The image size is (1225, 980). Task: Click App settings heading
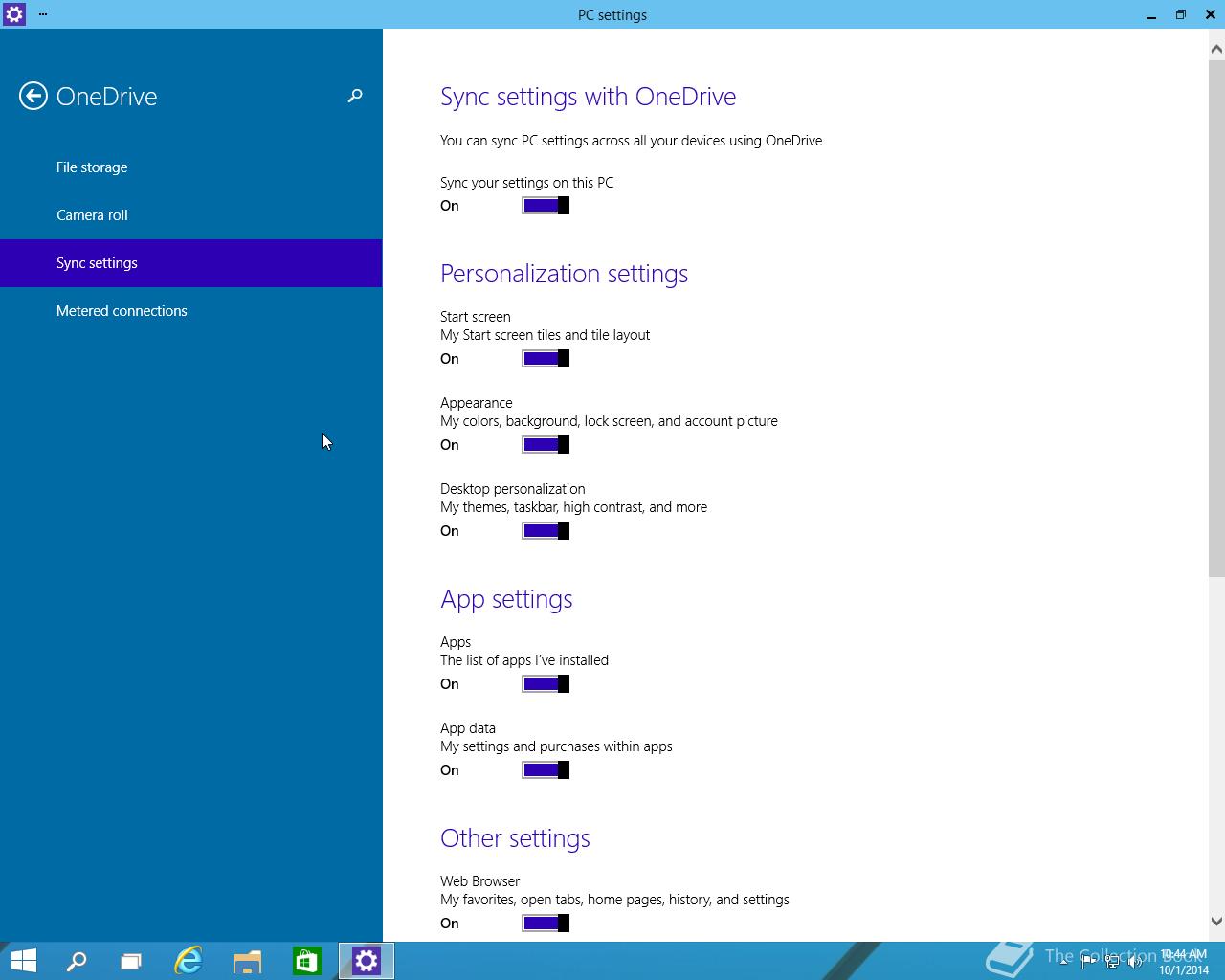[x=506, y=599]
